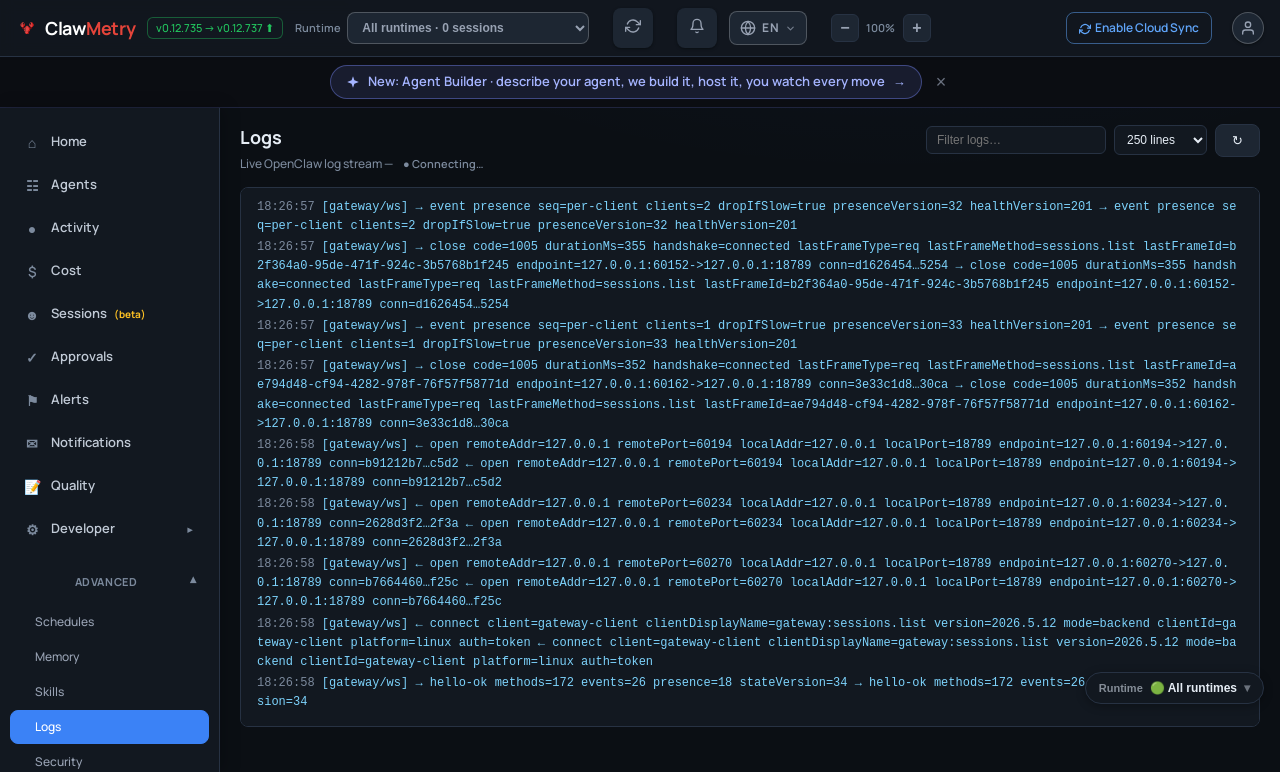Click the logs reload button

(x=1237, y=140)
